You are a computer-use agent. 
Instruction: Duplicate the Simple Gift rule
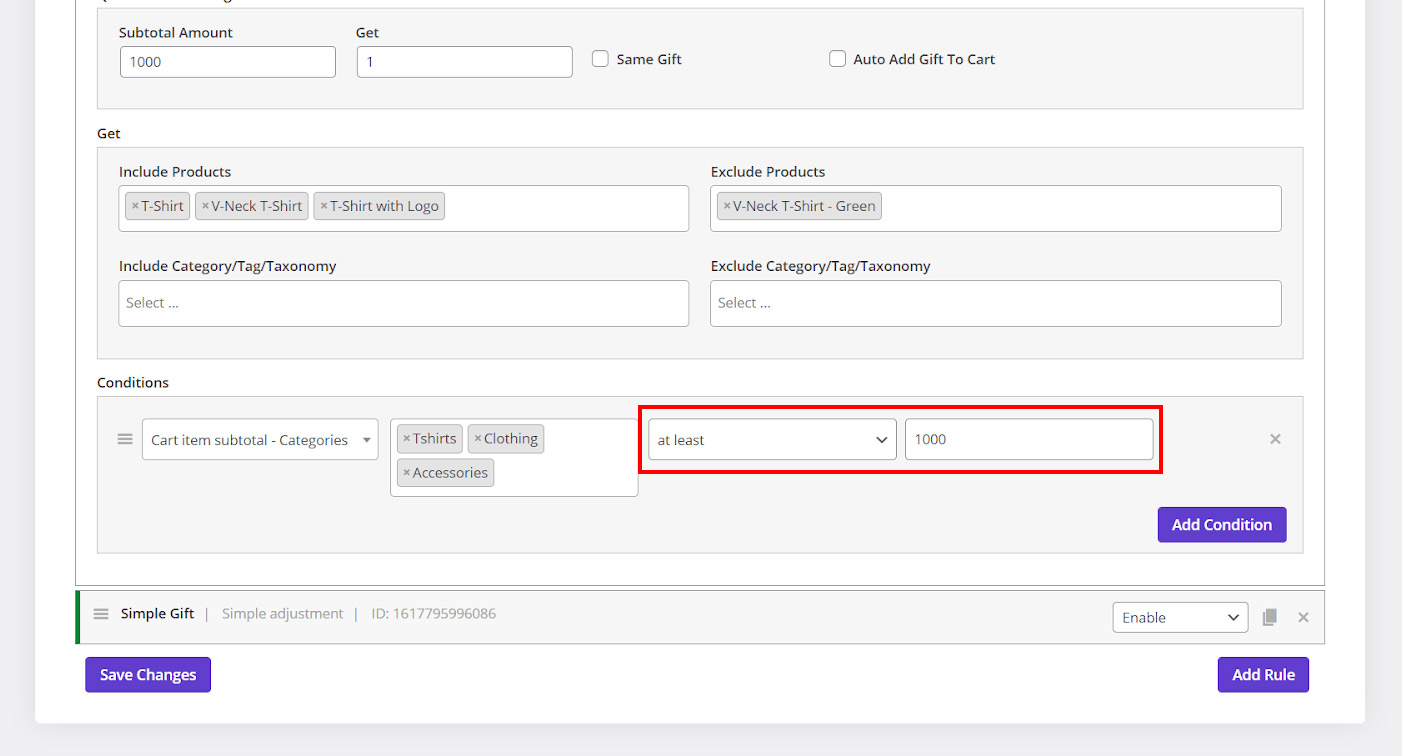(x=1270, y=617)
